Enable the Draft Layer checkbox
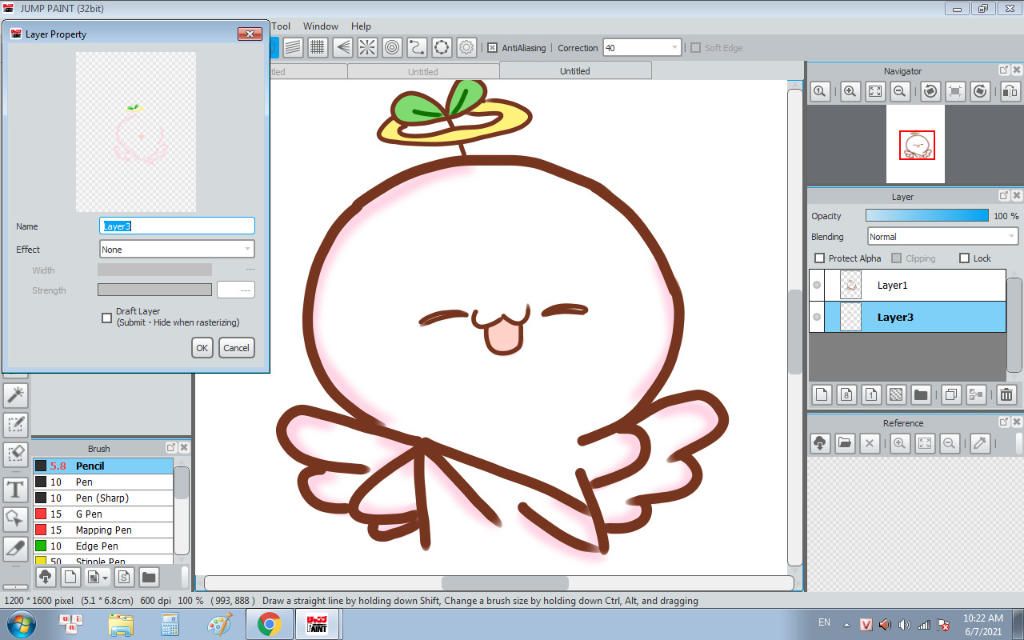The image size is (1024, 640). (x=106, y=318)
